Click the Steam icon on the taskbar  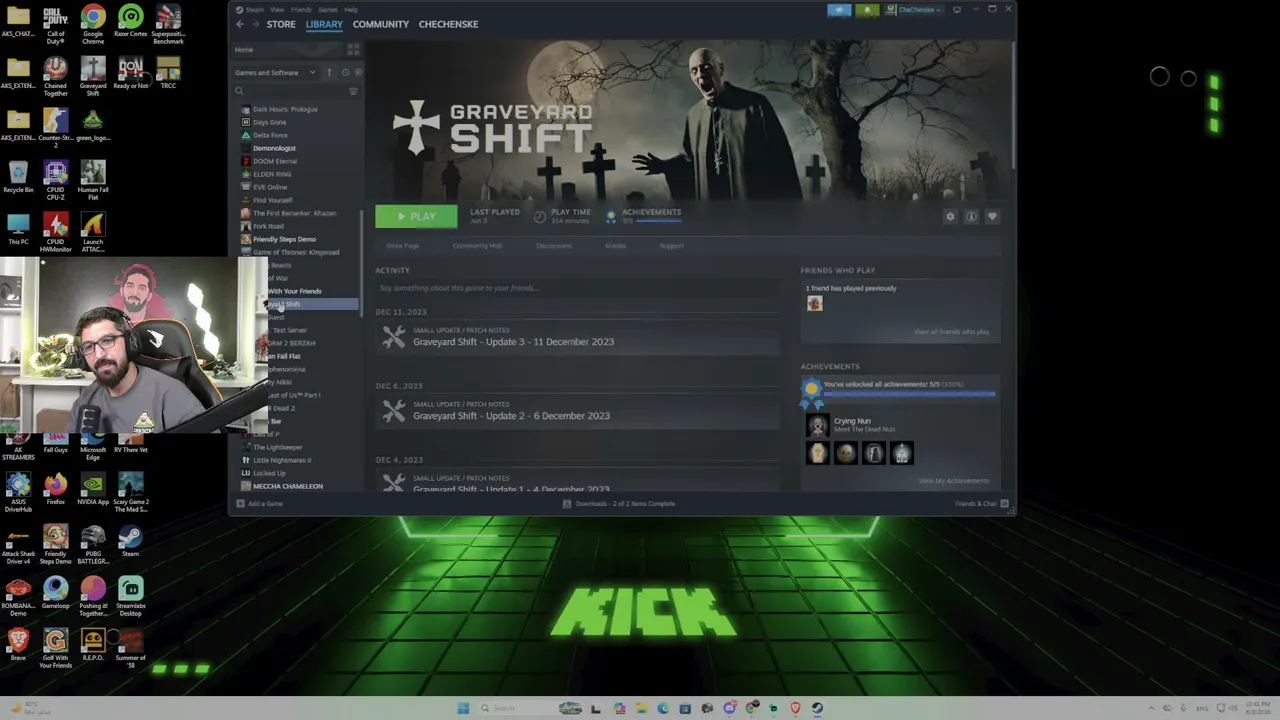[x=817, y=708]
